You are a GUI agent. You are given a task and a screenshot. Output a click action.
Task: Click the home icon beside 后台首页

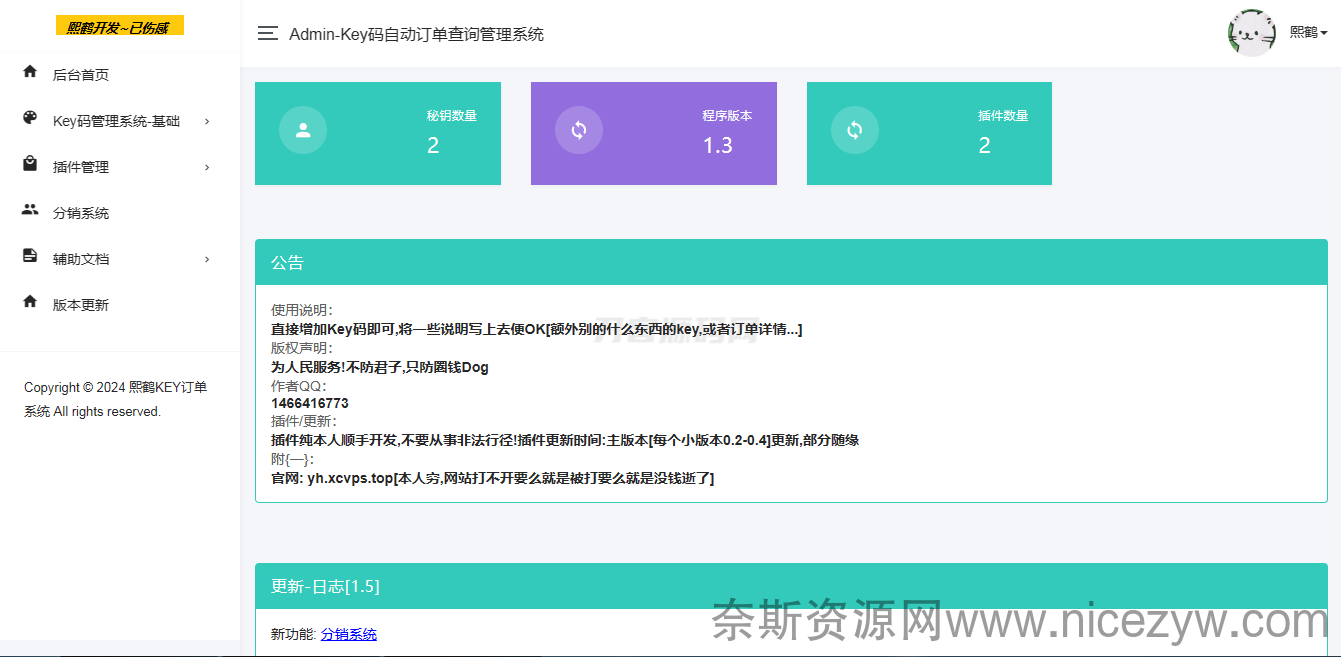(30, 72)
